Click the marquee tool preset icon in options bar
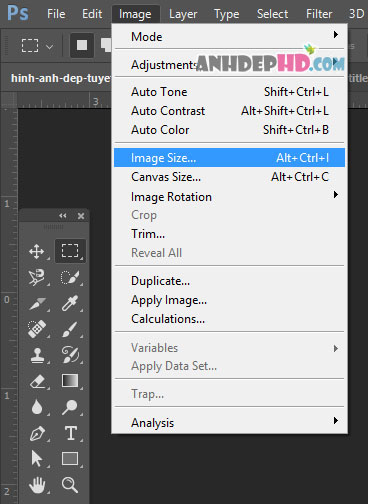Screen dimensions: 368x504 tap(30, 46)
